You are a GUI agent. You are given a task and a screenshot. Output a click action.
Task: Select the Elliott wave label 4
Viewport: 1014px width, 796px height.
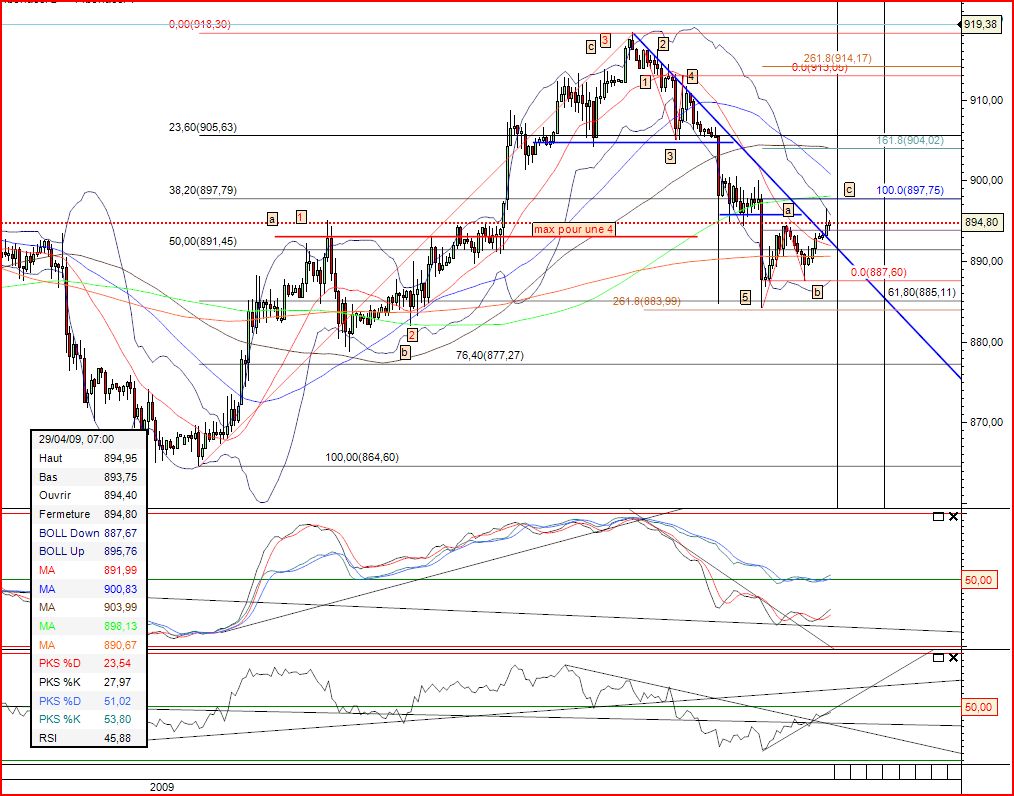click(692, 76)
